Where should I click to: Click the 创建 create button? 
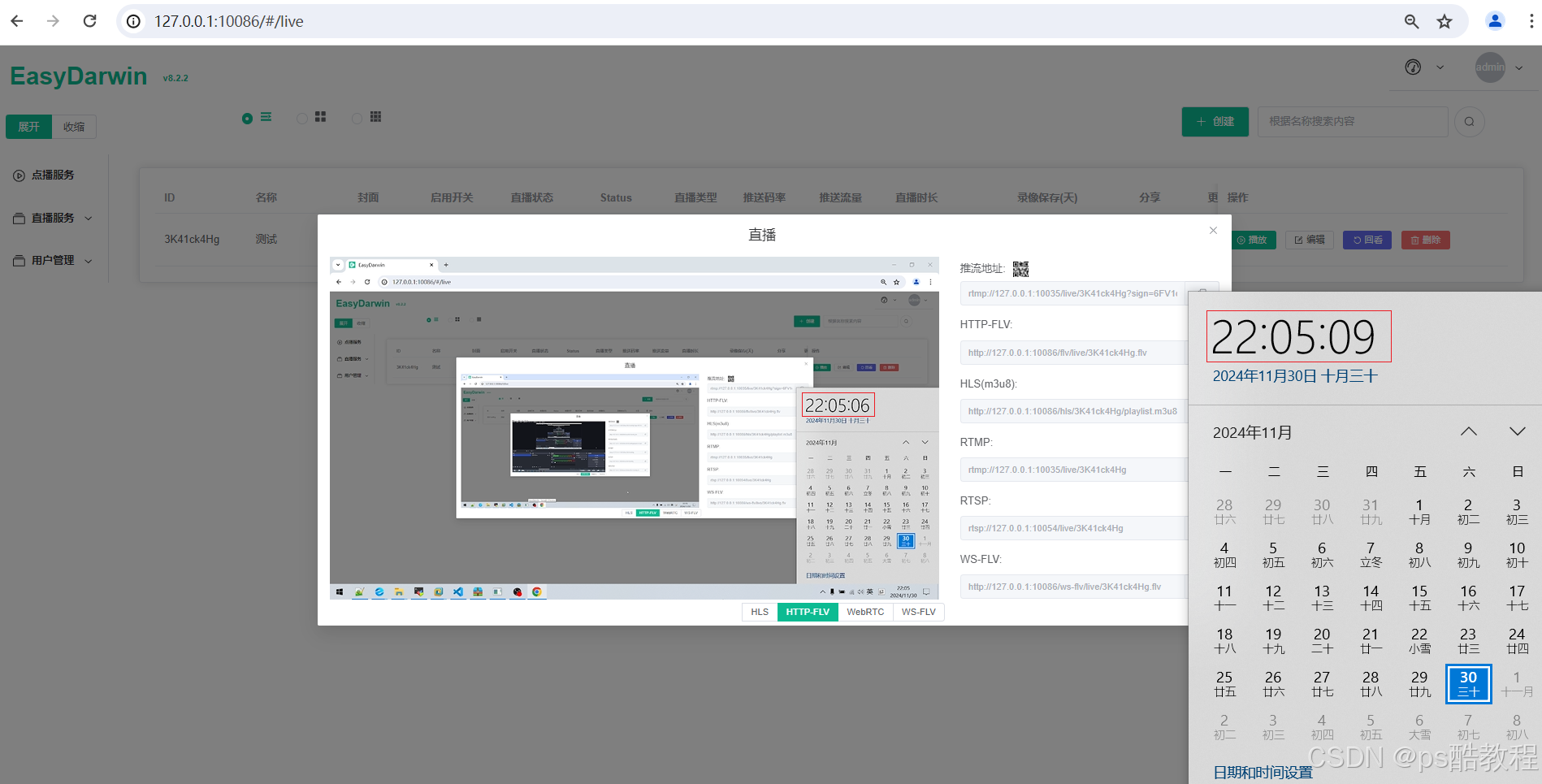pos(1215,121)
